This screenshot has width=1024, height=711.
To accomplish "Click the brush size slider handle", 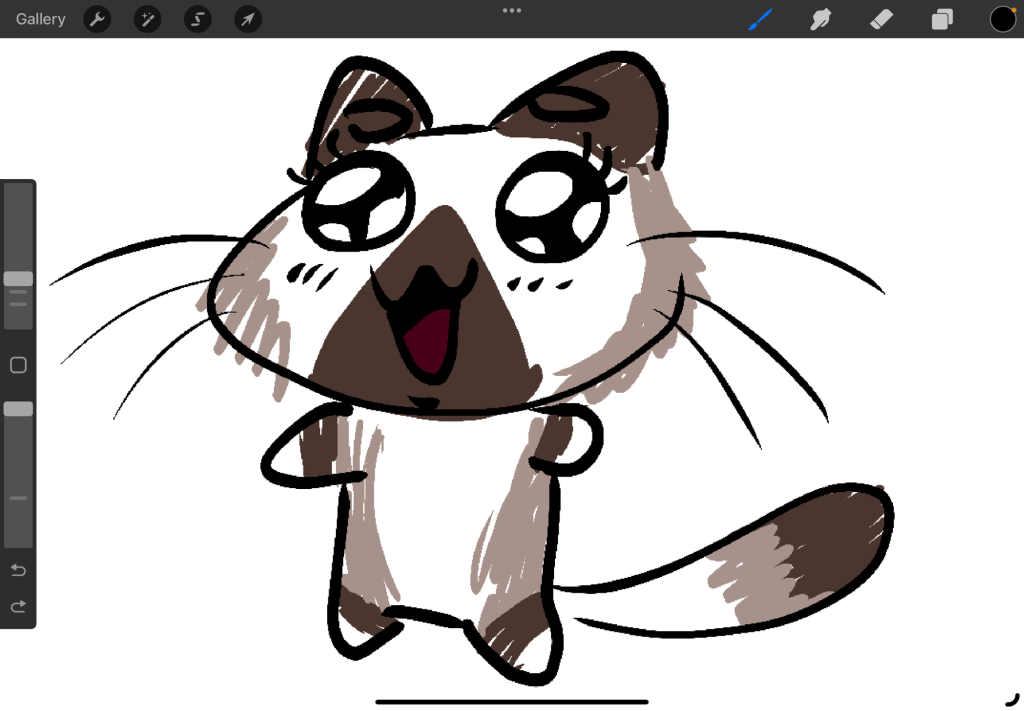I will [x=18, y=279].
